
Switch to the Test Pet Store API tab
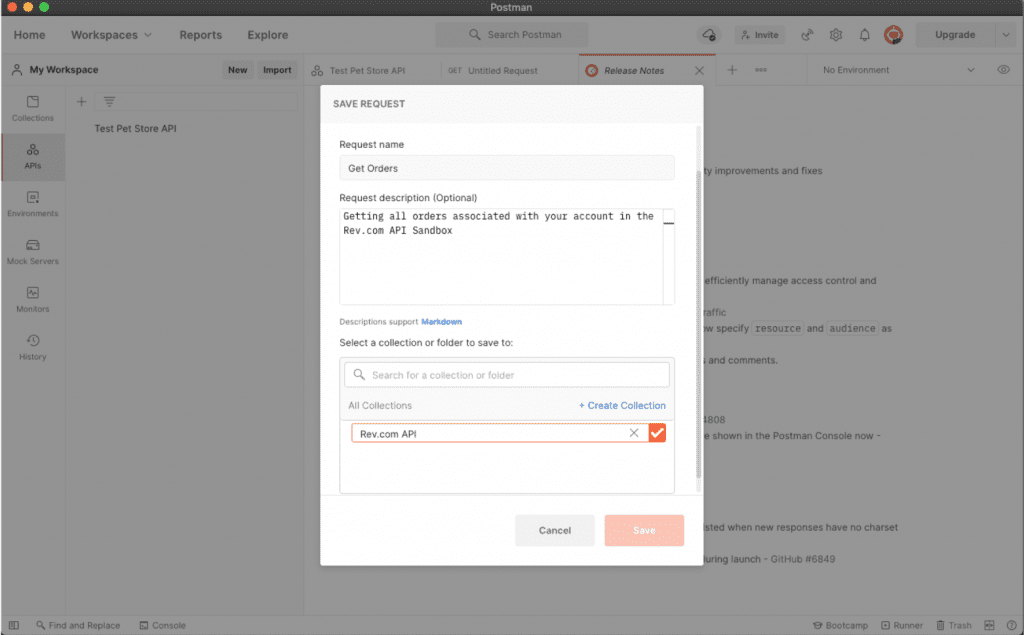point(366,71)
